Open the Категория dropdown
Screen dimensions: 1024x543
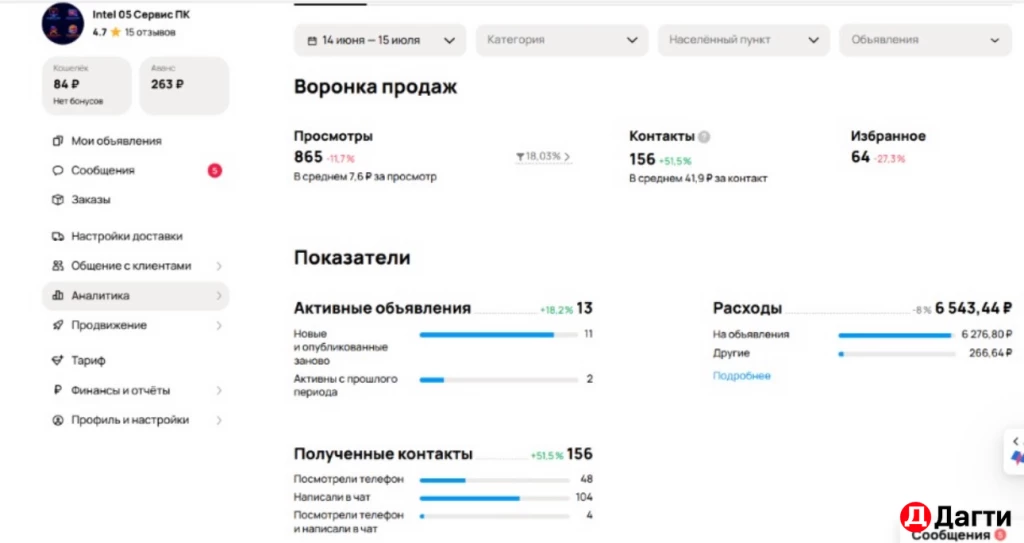[561, 40]
